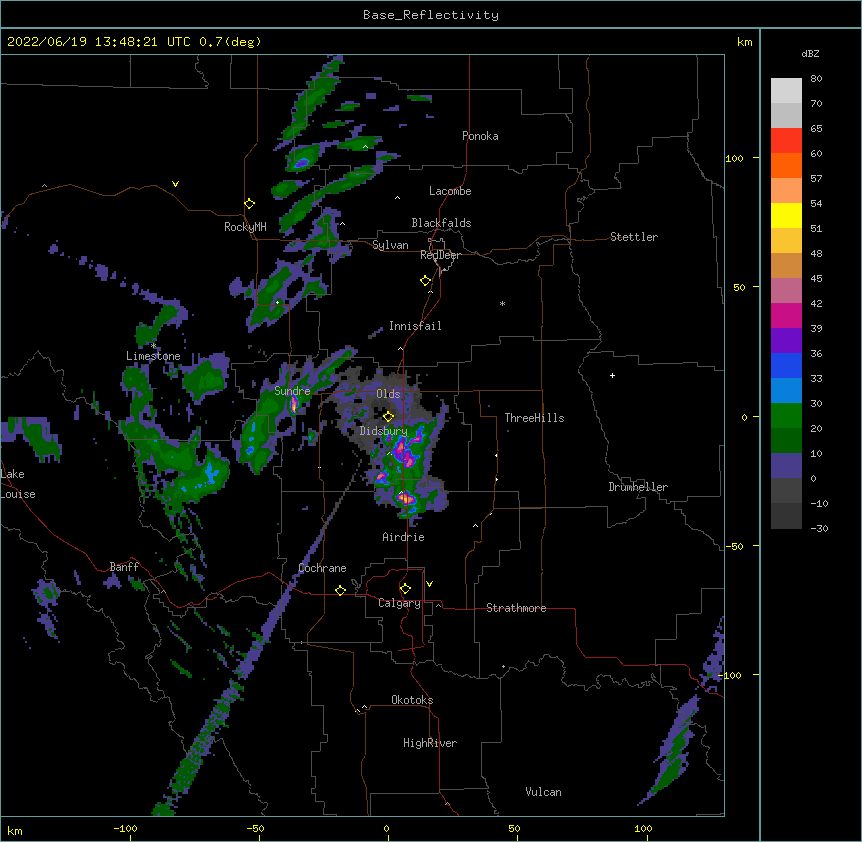Select the 80 dBZ light gray swatch
Image resolution: width=862 pixels, height=842 pixels.
point(786,91)
